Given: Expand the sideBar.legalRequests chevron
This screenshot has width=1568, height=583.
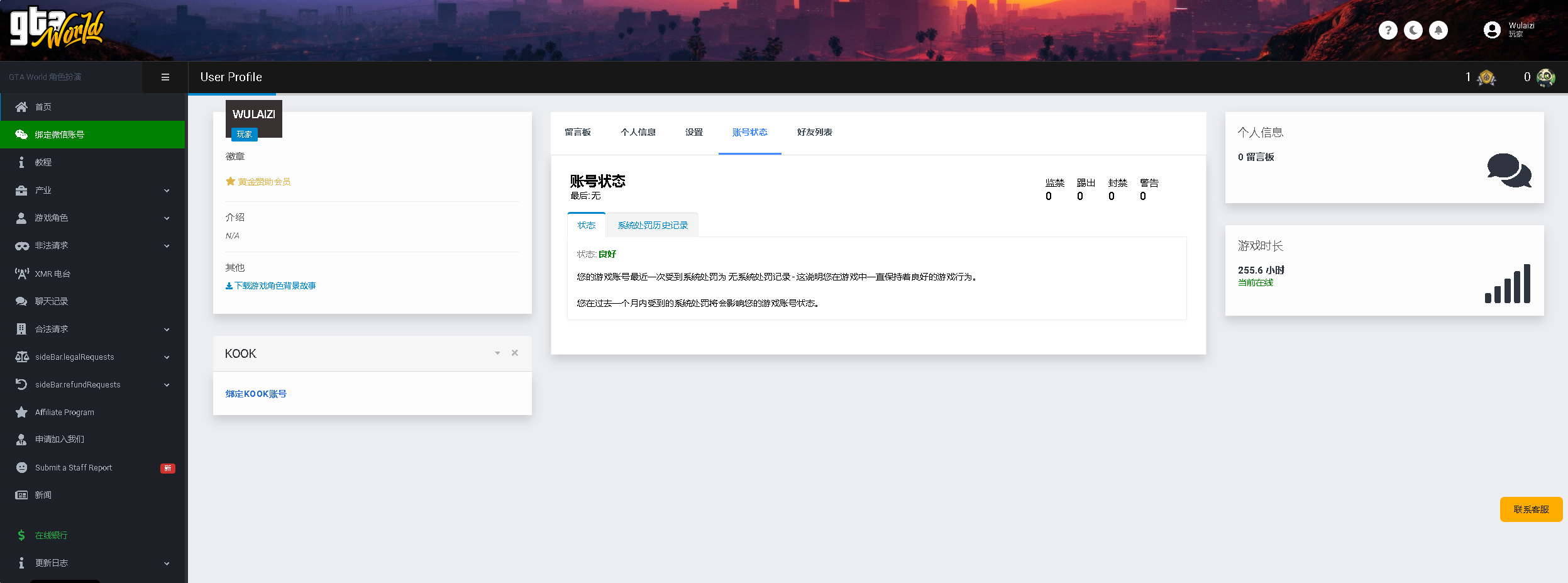Looking at the screenshot, I should (x=167, y=357).
